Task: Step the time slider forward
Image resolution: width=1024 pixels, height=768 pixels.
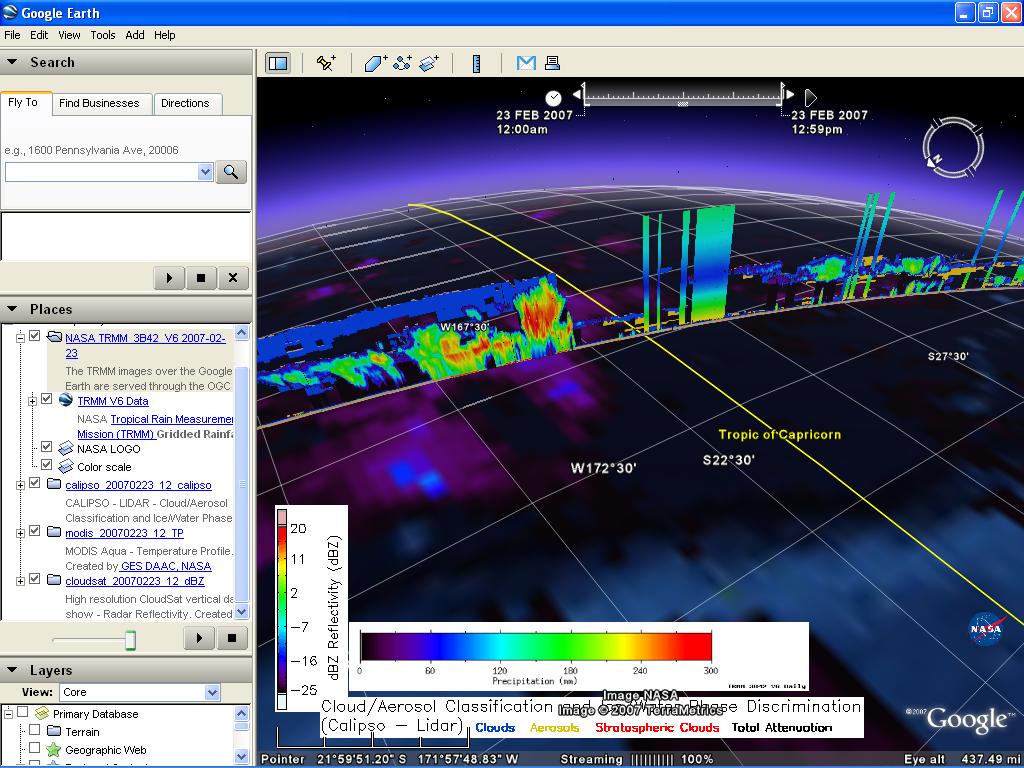Action: pyautogui.click(x=790, y=95)
